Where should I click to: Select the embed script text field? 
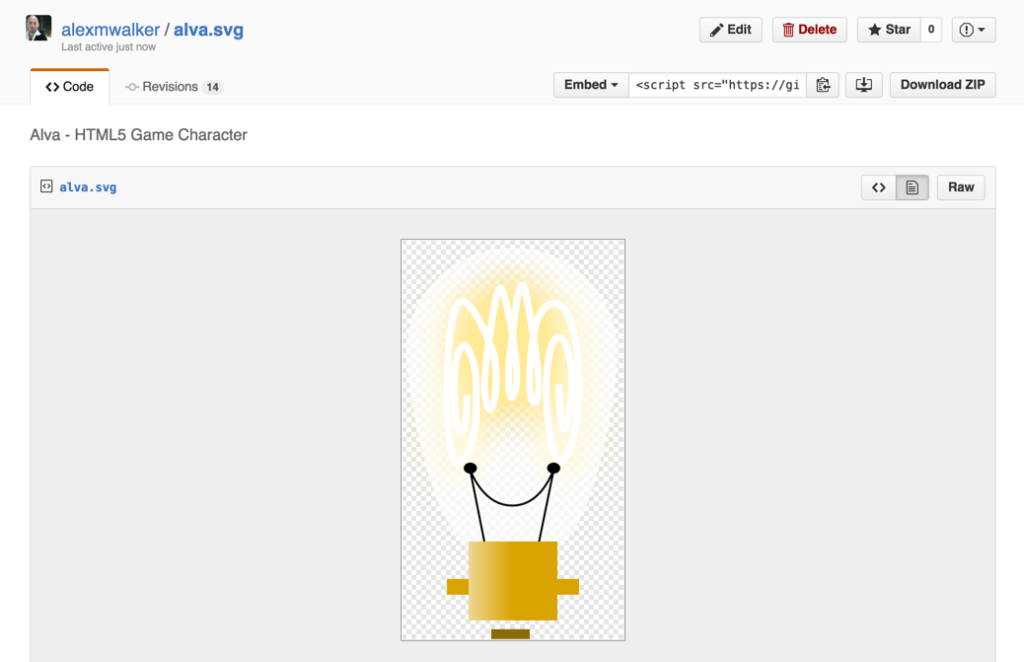(x=718, y=85)
